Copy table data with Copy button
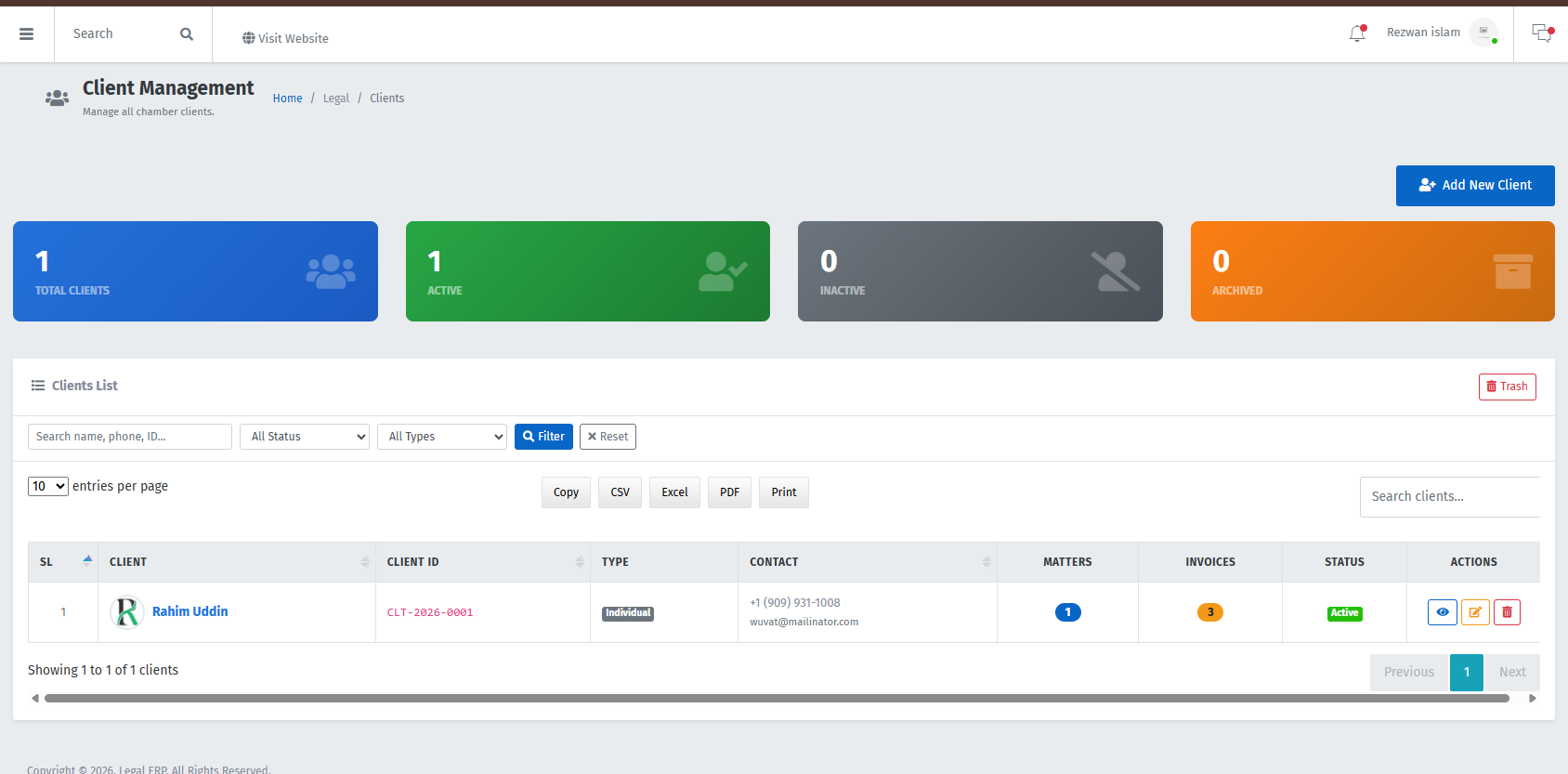1568x774 pixels. pos(566,492)
